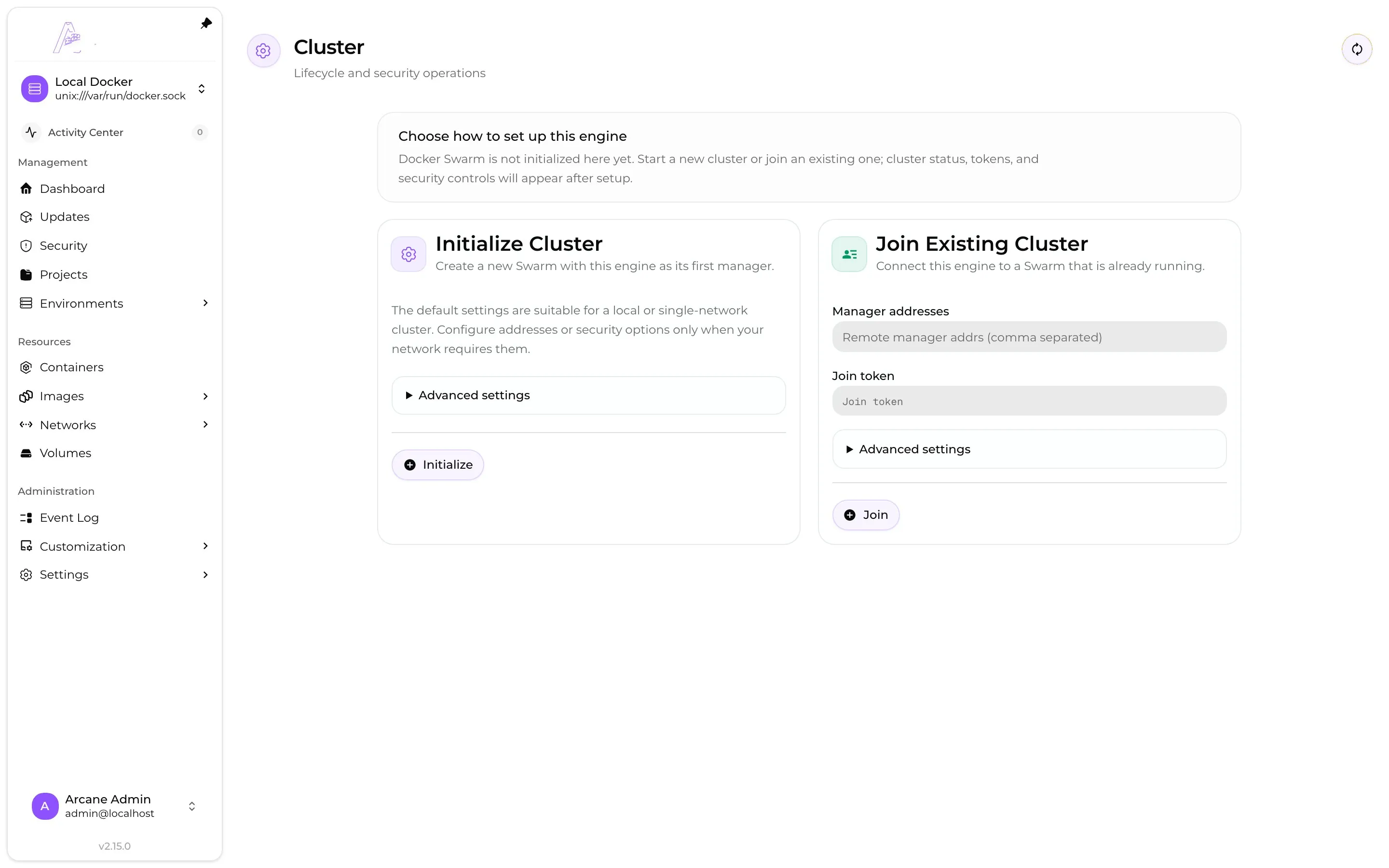Click the pin sidebar icon
Viewport: 1389px width, 868px height.
pyautogui.click(x=206, y=24)
